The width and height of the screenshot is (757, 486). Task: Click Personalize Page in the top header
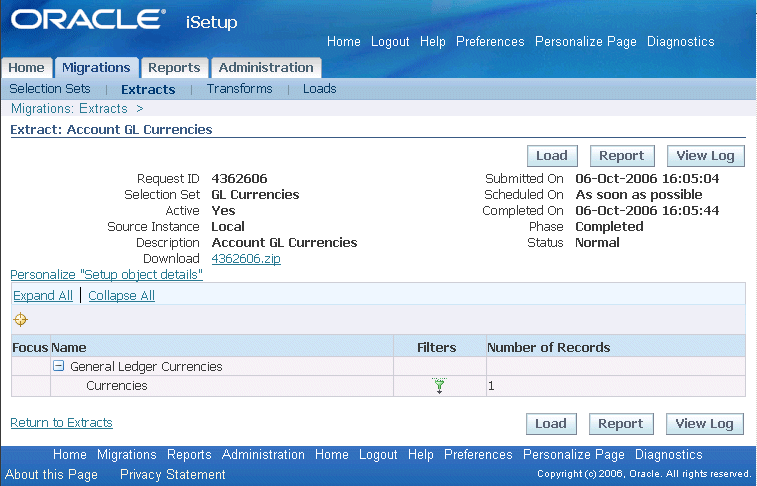(586, 42)
